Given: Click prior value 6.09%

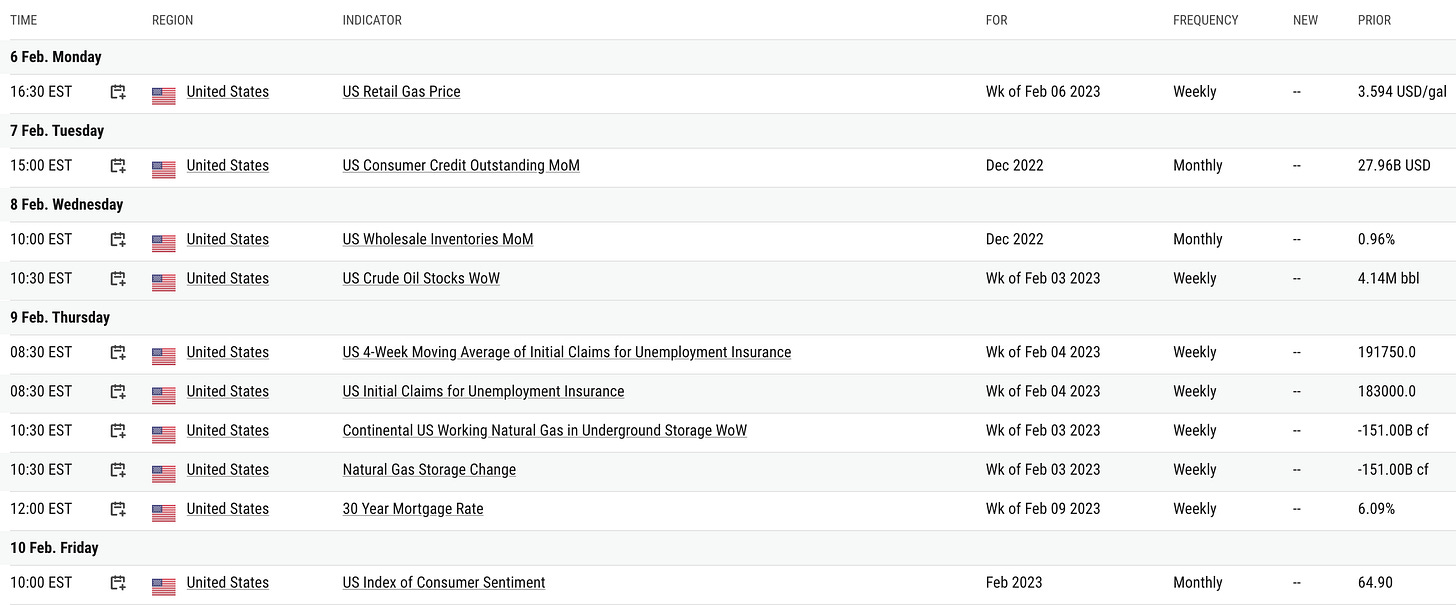Looking at the screenshot, I should click(x=1376, y=509).
